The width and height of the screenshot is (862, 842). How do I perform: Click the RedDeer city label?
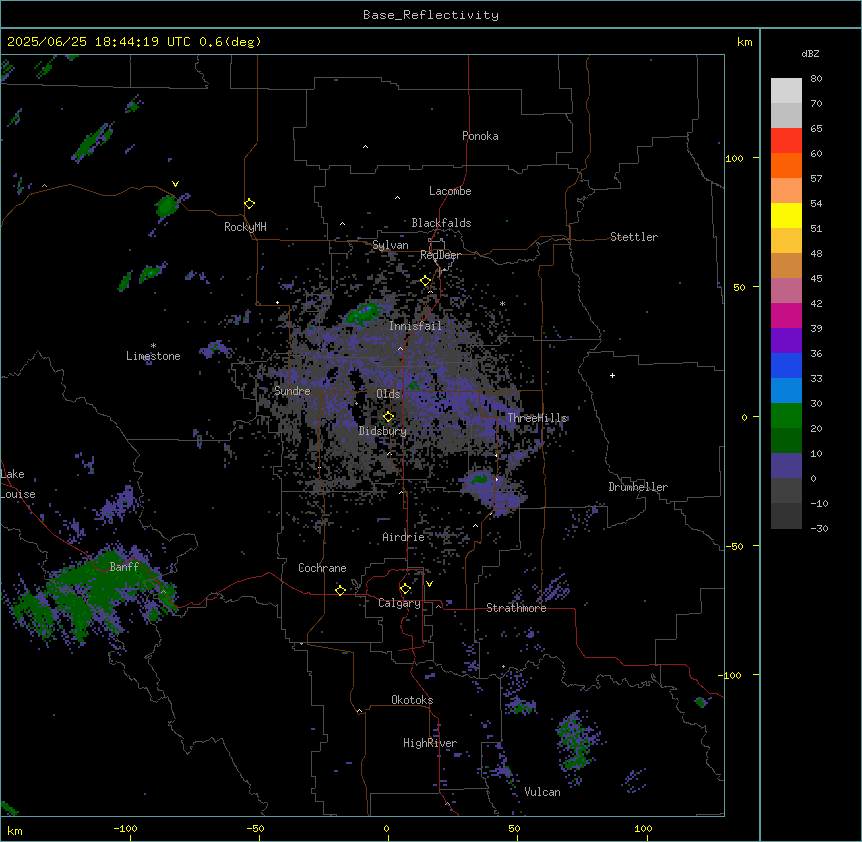[440, 255]
